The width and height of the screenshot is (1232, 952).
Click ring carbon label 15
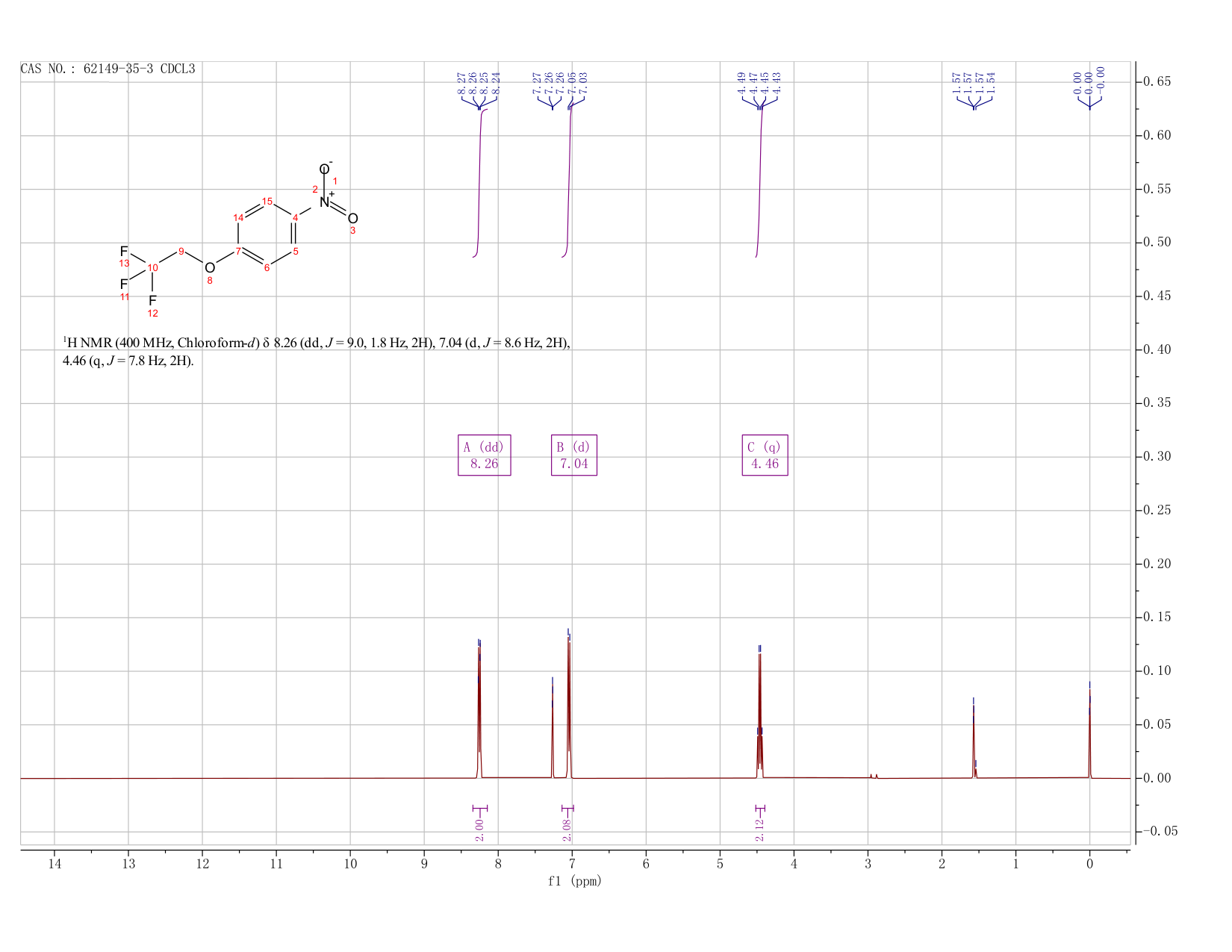(267, 201)
